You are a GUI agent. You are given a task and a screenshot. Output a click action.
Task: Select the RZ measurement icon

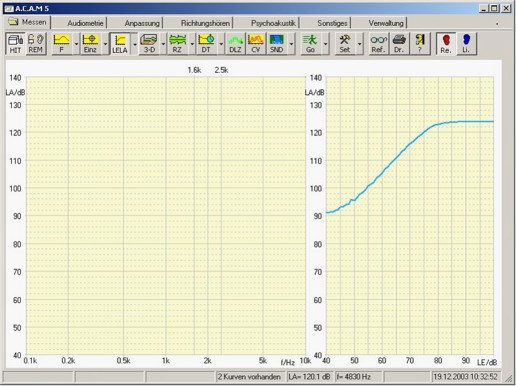tap(177, 44)
